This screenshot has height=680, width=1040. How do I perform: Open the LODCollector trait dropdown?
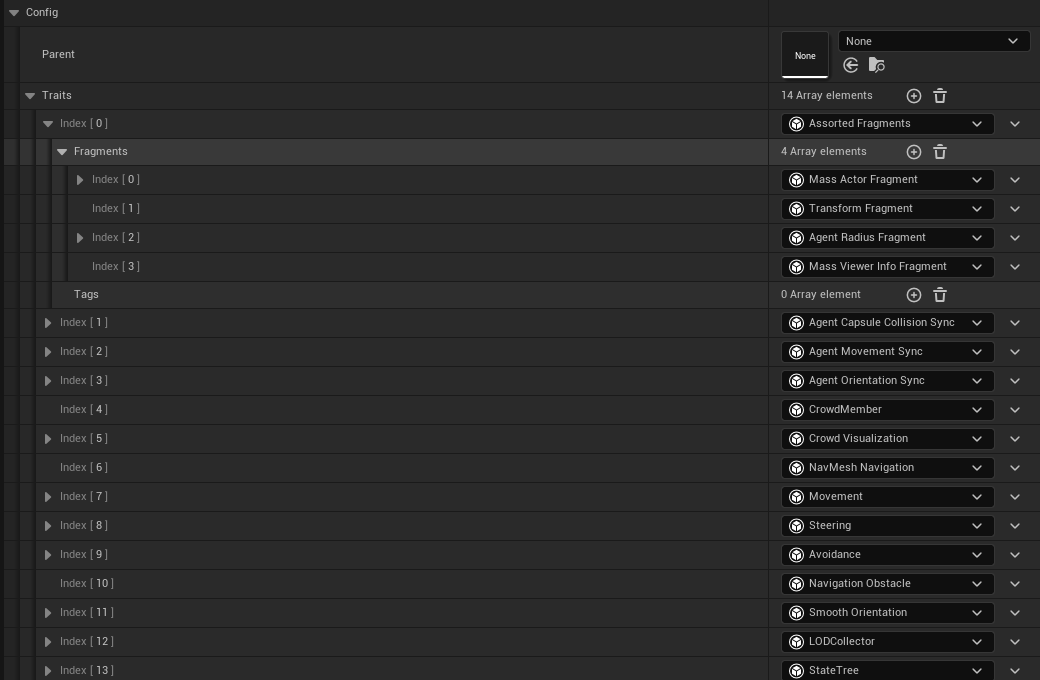click(887, 642)
